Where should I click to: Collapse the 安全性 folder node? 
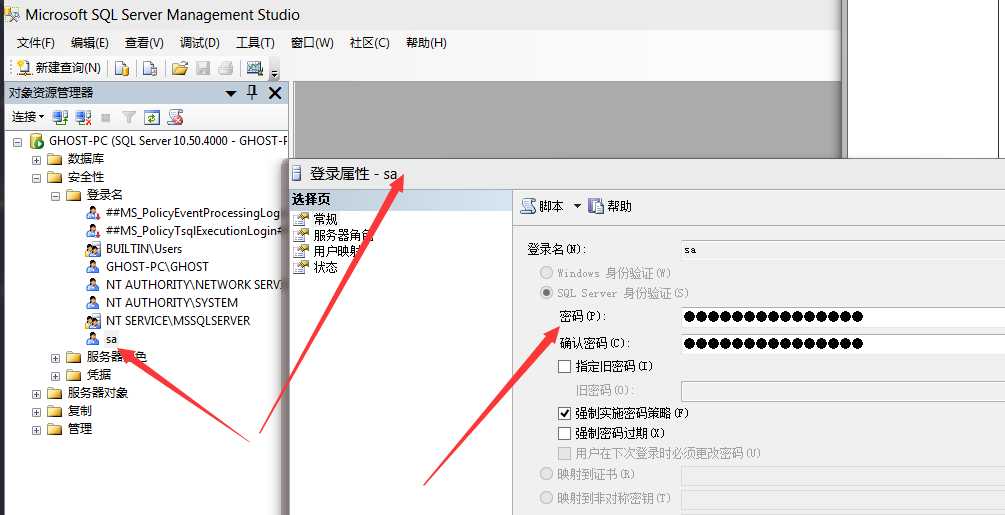[x=37, y=178]
